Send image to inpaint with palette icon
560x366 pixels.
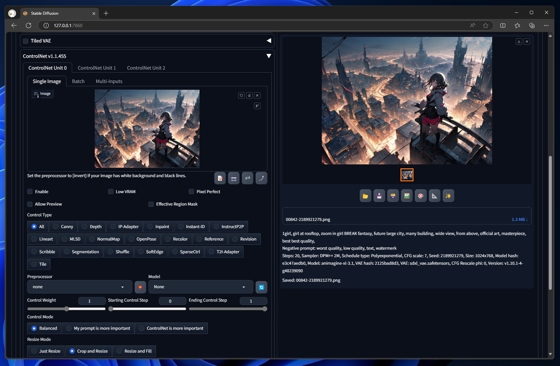[420, 196]
